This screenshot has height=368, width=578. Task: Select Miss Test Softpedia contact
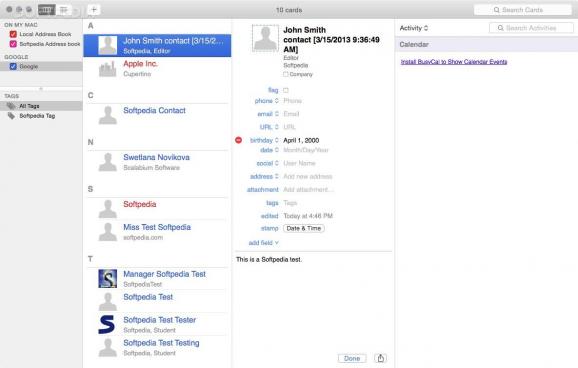pos(157,232)
